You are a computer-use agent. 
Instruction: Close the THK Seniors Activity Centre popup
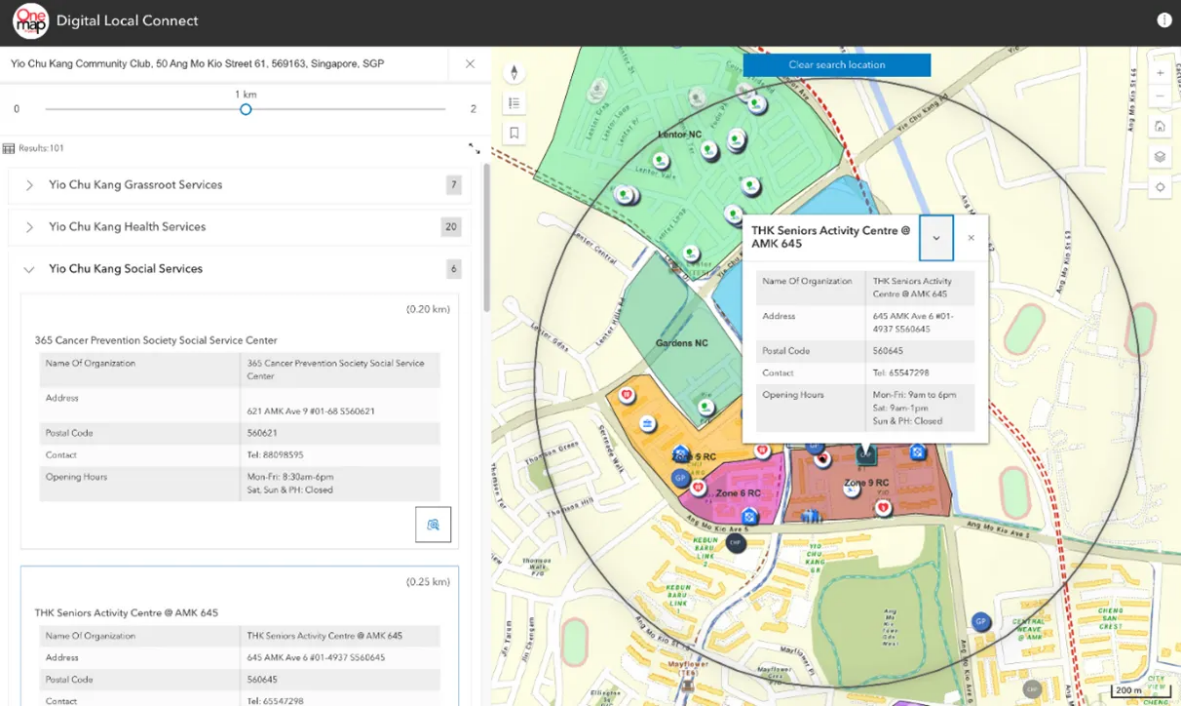[x=971, y=238]
